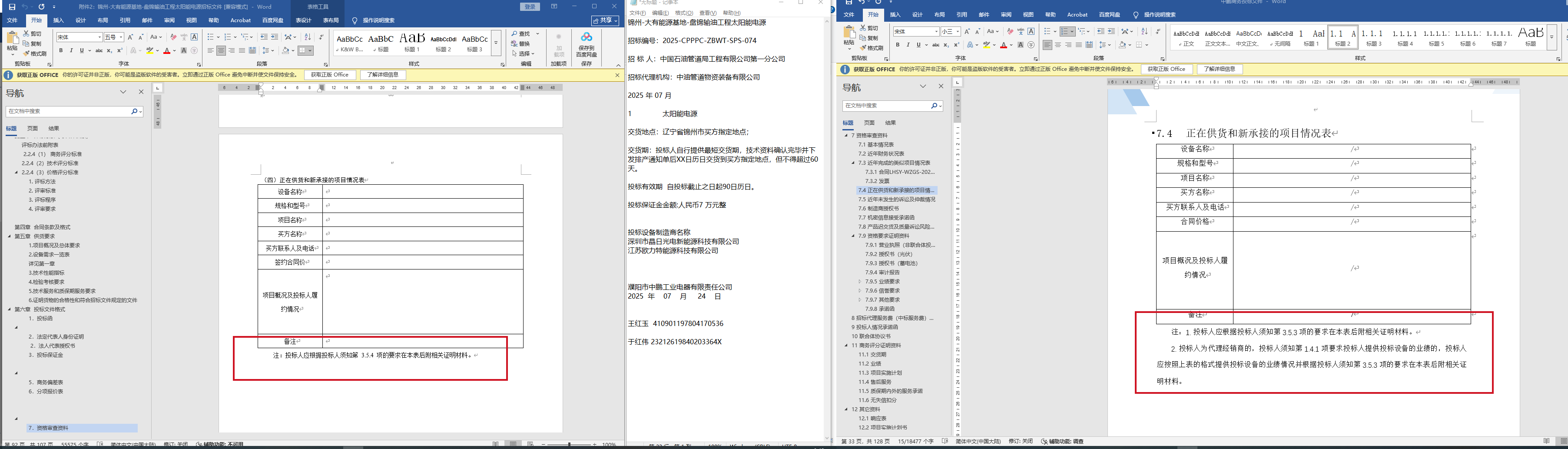Open the font size dropdown in right Word

[958, 32]
